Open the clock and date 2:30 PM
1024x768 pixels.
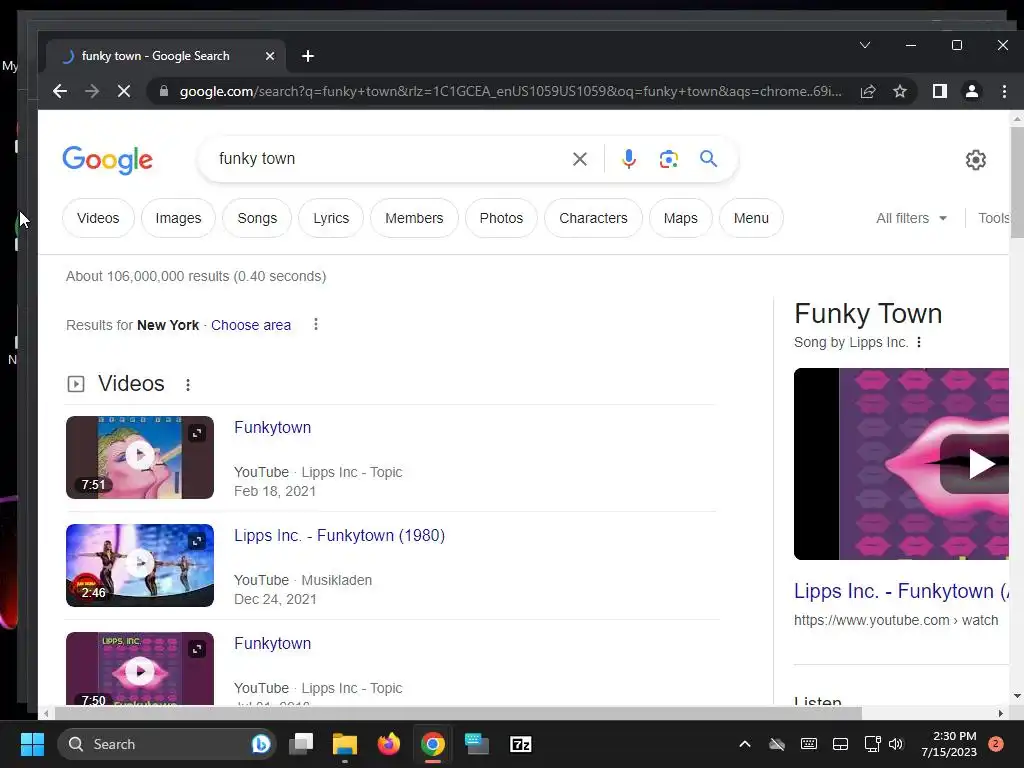(949, 744)
